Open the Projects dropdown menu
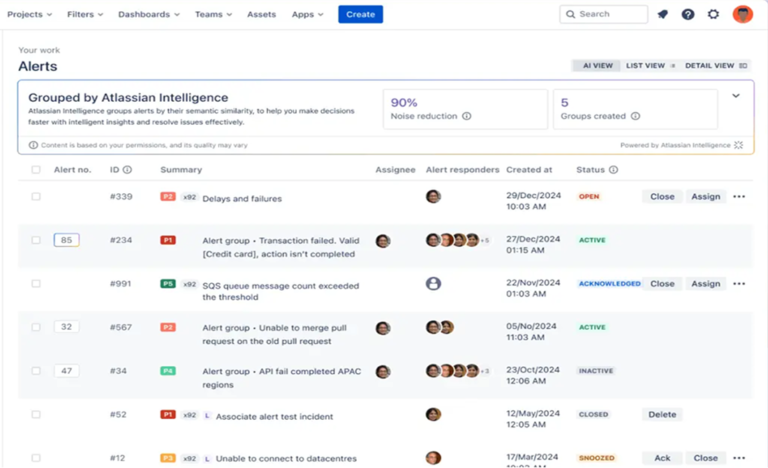768x468 pixels. tap(30, 15)
